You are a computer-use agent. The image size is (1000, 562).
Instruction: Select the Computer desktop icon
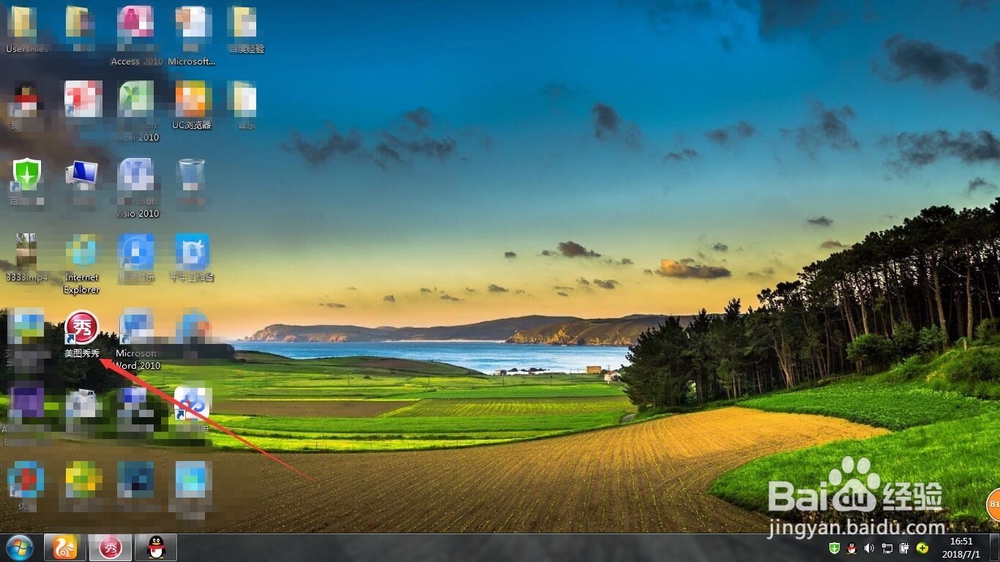click(x=82, y=182)
